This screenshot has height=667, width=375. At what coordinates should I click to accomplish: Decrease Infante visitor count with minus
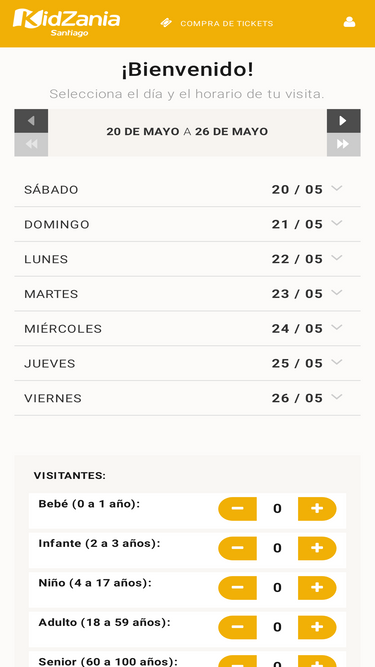point(237,548)
